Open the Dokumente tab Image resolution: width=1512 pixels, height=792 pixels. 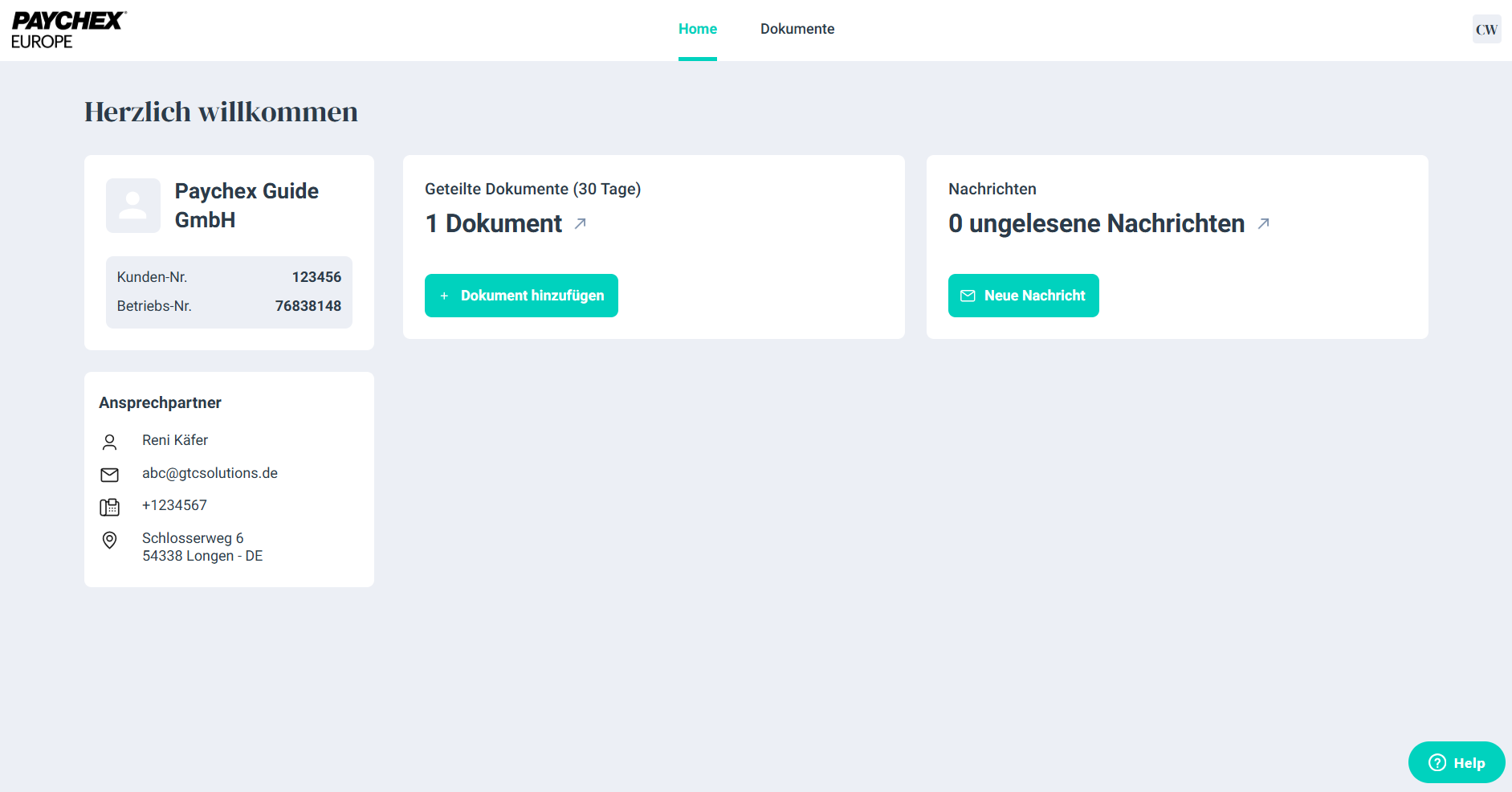pos(797,29)
